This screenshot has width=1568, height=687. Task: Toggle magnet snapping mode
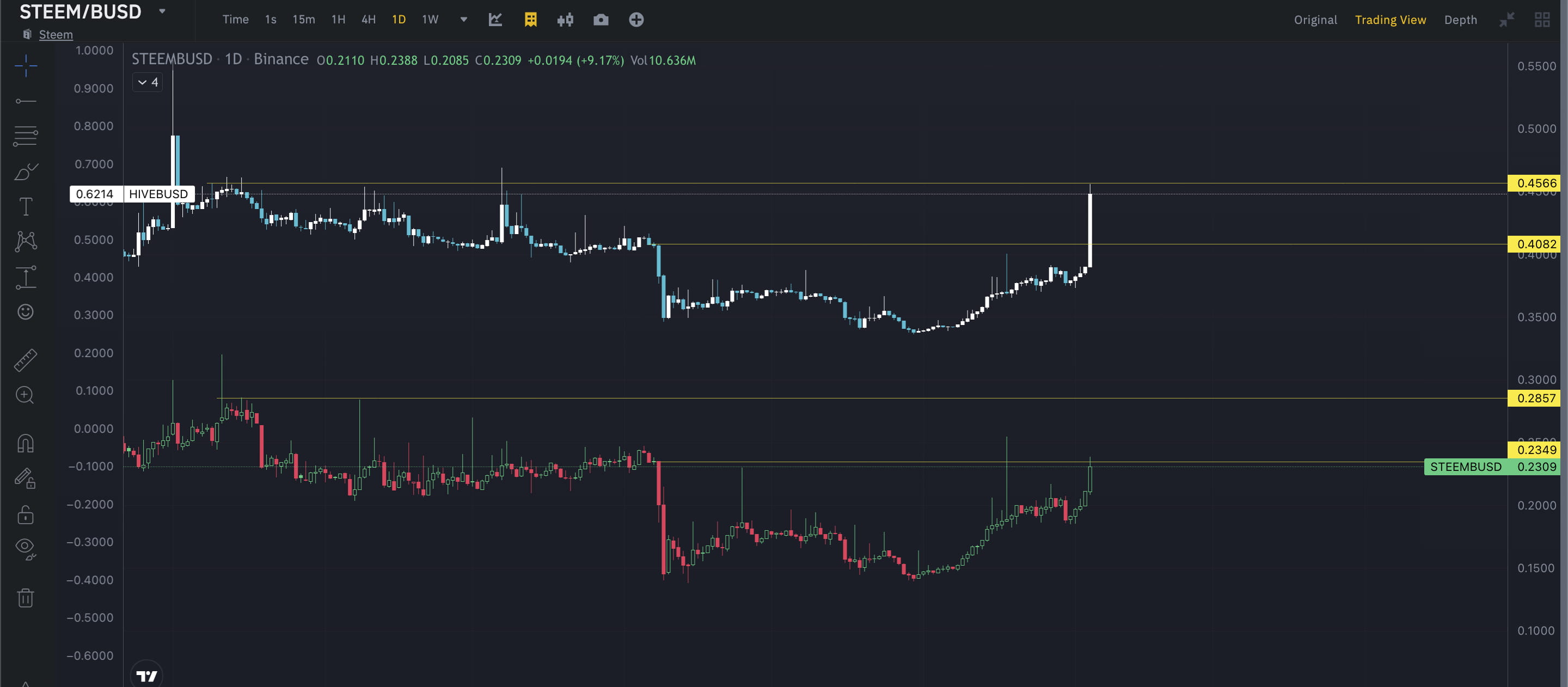tap(26, 443)
